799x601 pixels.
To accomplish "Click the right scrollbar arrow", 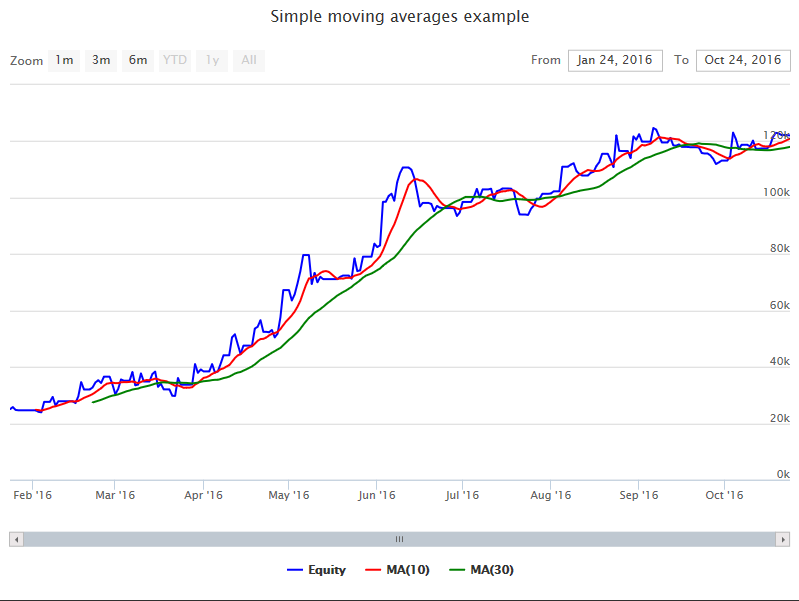I will point(783,539).
